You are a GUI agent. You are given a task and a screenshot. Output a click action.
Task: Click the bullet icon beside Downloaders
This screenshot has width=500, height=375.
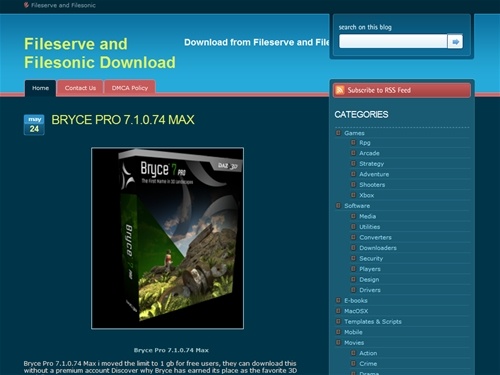353,248
